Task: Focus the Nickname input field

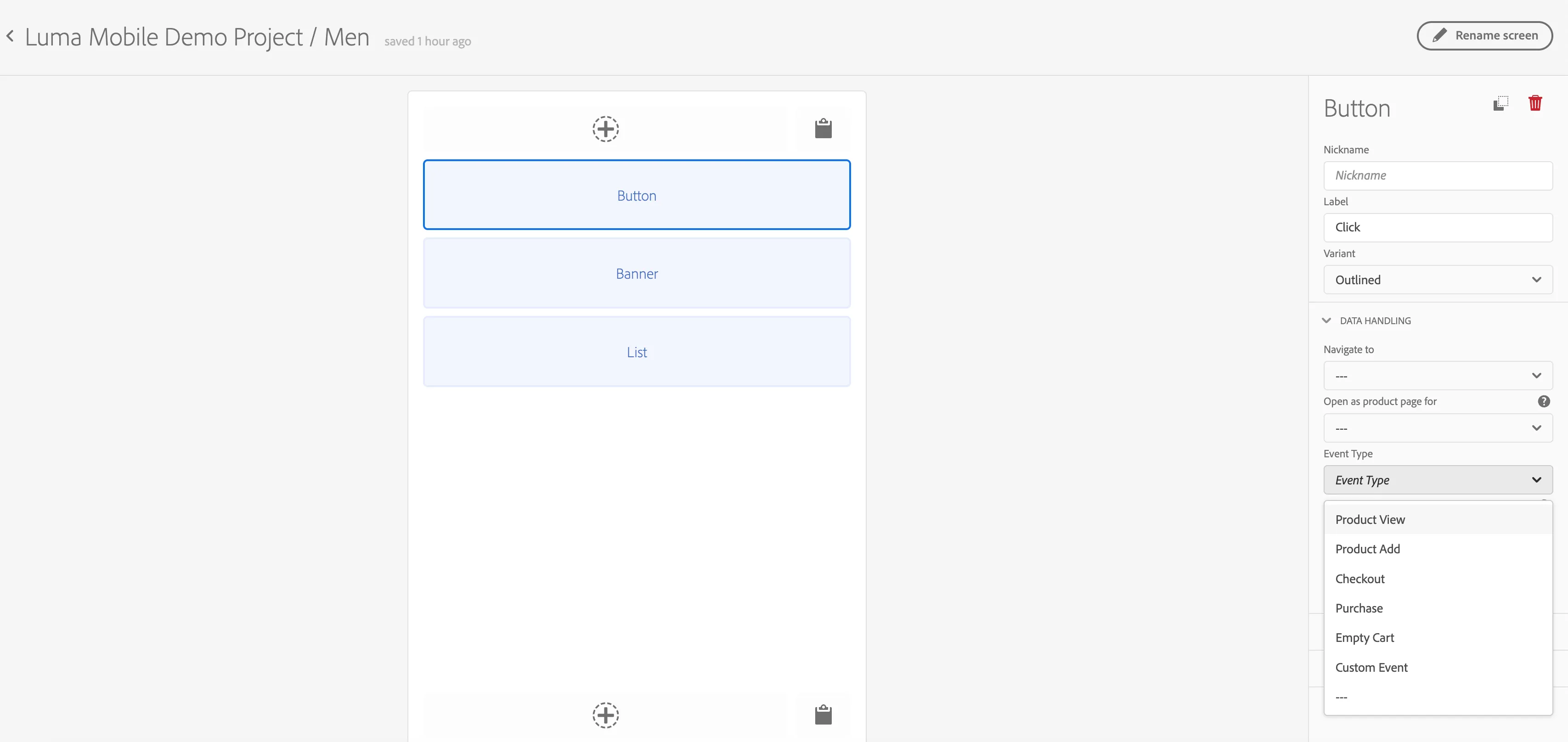Action: click(x=1438, y=175)
